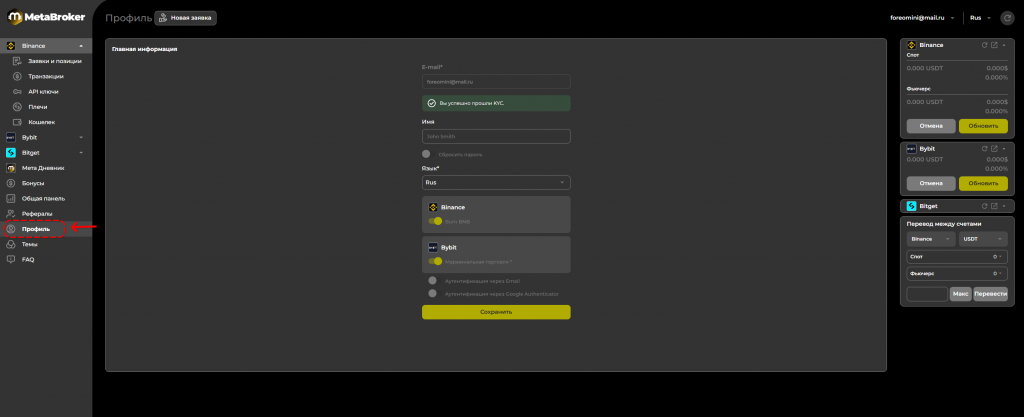Click the round refresh icon in top bar
The width and height of the screenshot is (1024, 417).
coord(1008,18)
